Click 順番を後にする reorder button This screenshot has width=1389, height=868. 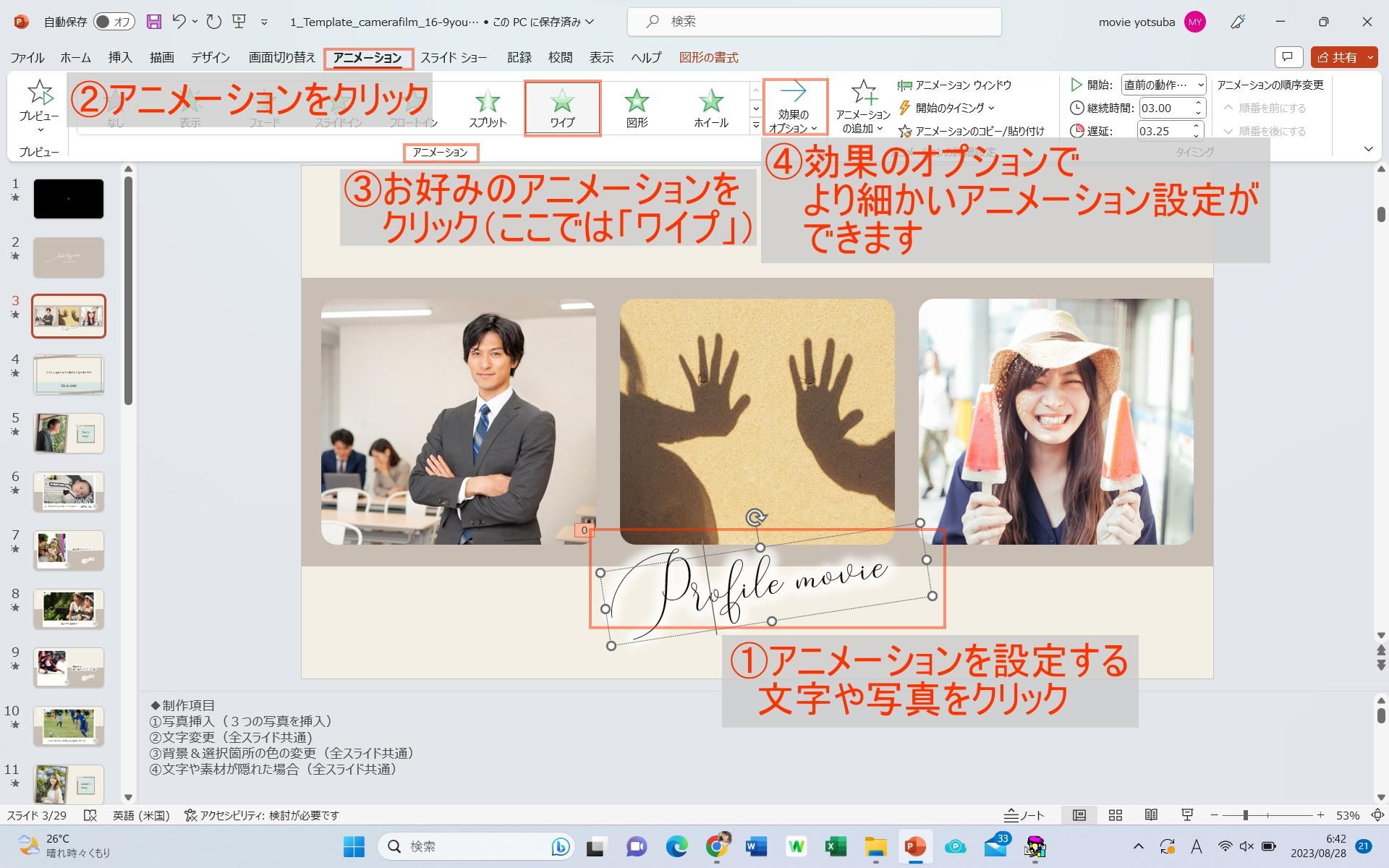pos(1265,131)
